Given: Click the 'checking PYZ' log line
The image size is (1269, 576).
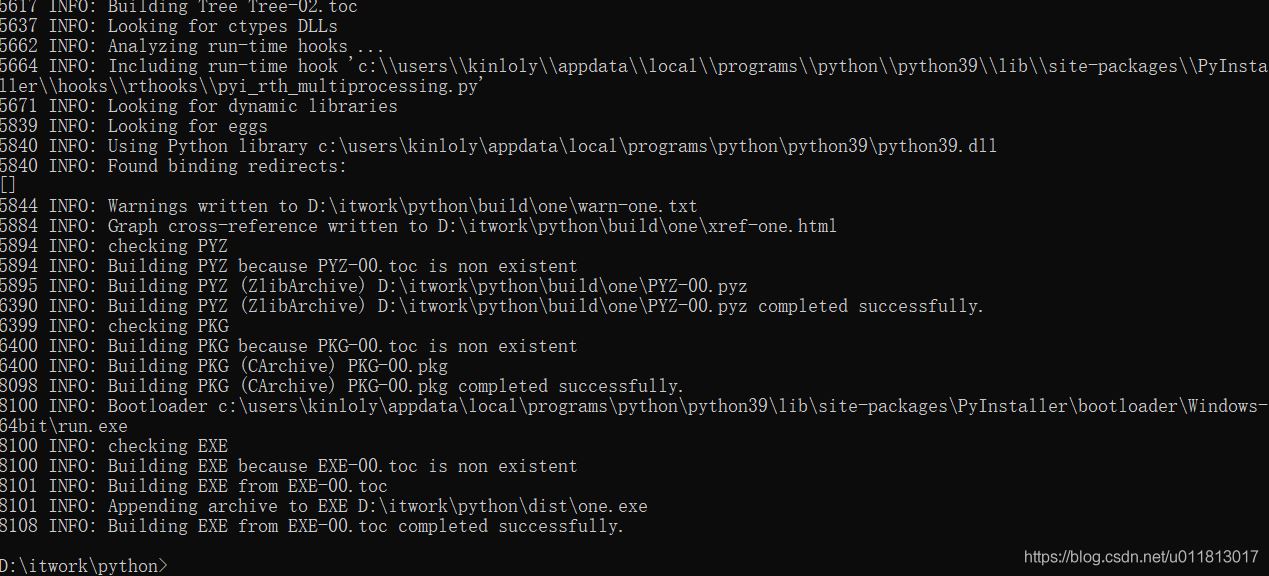Looking at the screenshot, I should [167, 246].
